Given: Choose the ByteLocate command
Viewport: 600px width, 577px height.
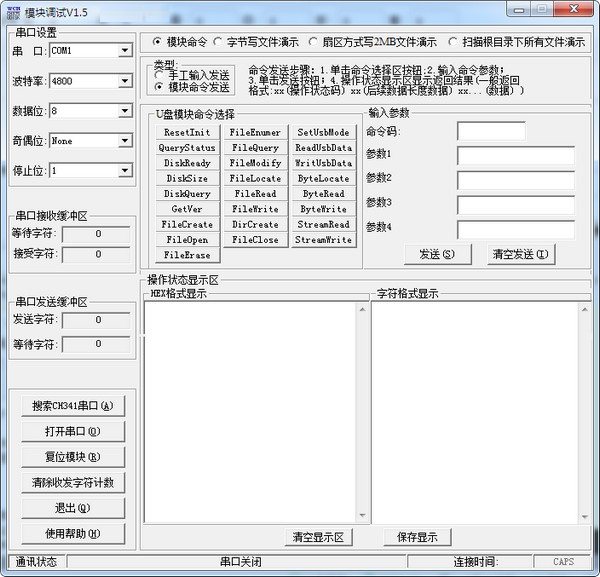Looking at the screenshot, I should [x=324, y=178].
